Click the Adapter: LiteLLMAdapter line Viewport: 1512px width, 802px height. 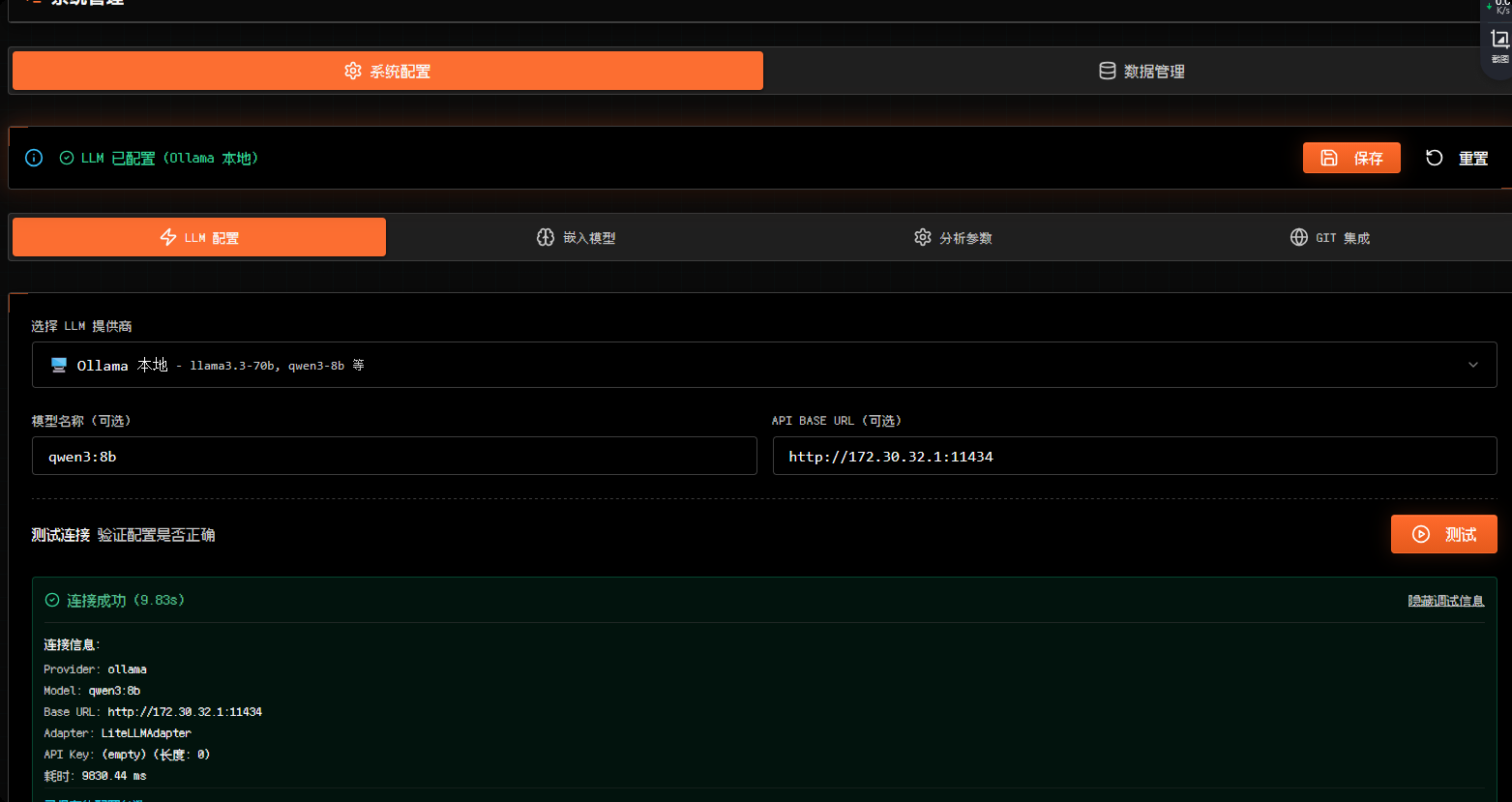[x=117, y=733]
